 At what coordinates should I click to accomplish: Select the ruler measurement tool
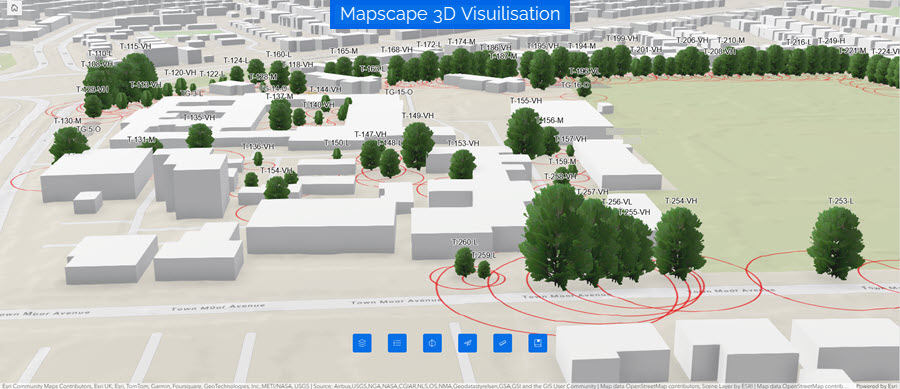(x=503, y=343)
